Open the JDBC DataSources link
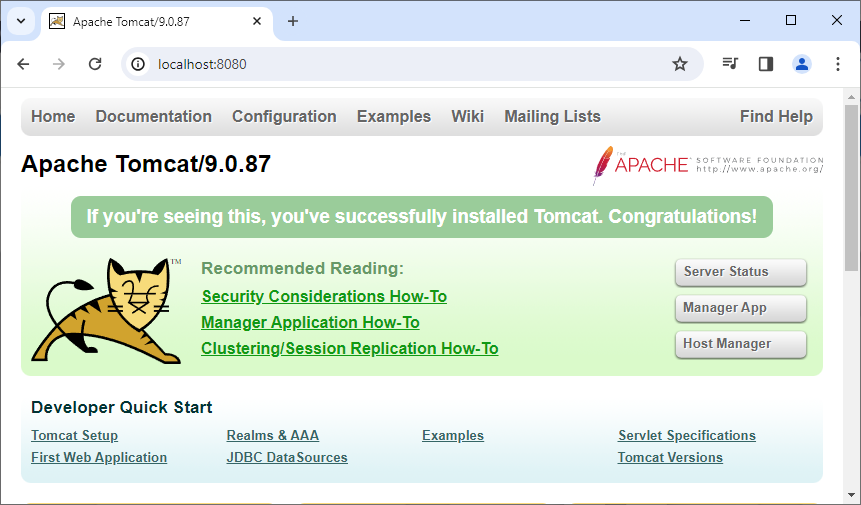The width and height of the screenshot is (861, 505). pyautogui.click(x=287, y=457)
